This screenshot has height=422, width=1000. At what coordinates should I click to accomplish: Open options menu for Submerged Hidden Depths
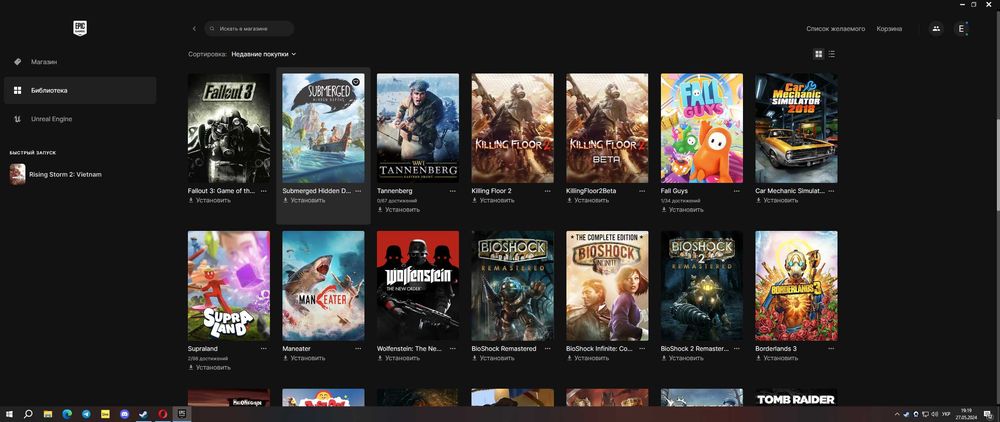coord(358,191)
